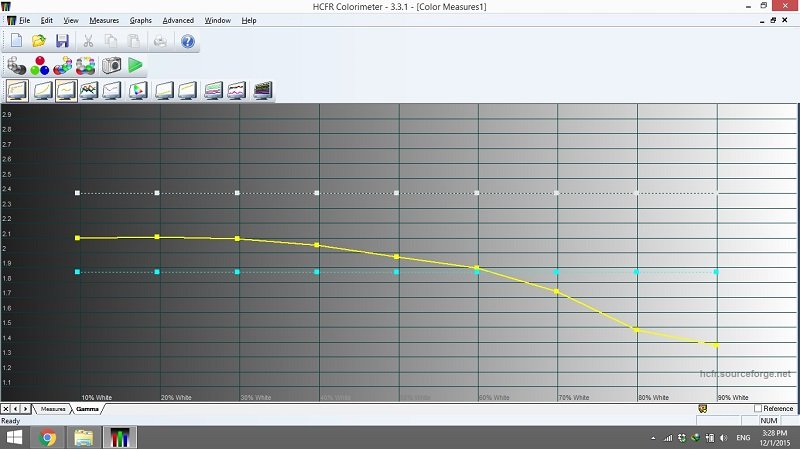Screen dimensions: 800x449
Task: Click the monitor icon with the dipping gray line
Action: [112, 91]
